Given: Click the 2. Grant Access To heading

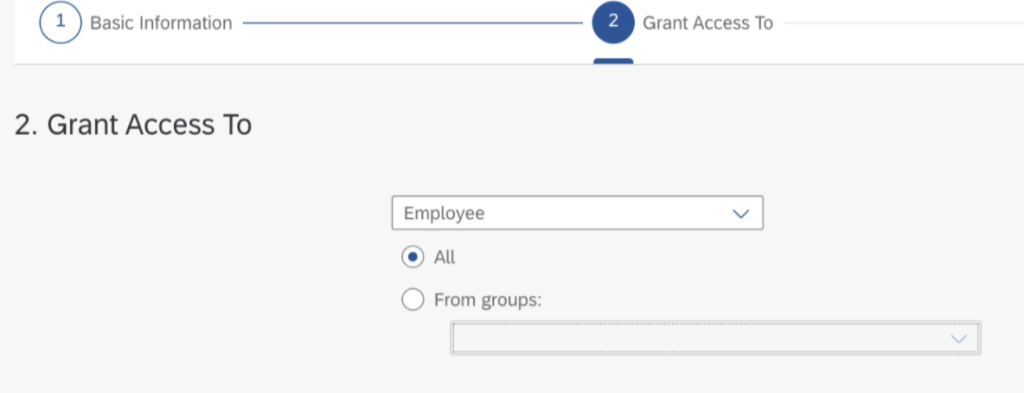Looking at the screenshot, I should [x=133, y=125].
